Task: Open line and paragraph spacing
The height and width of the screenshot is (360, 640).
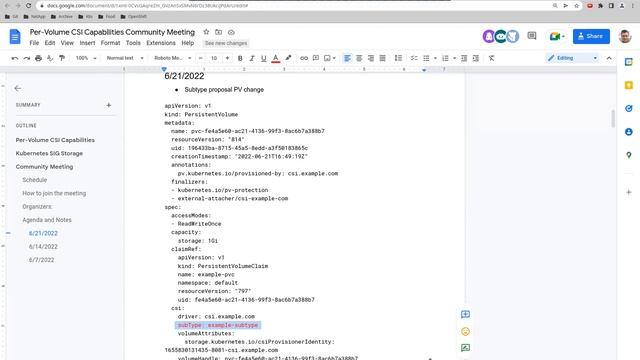Action: (x=398, y=58)
